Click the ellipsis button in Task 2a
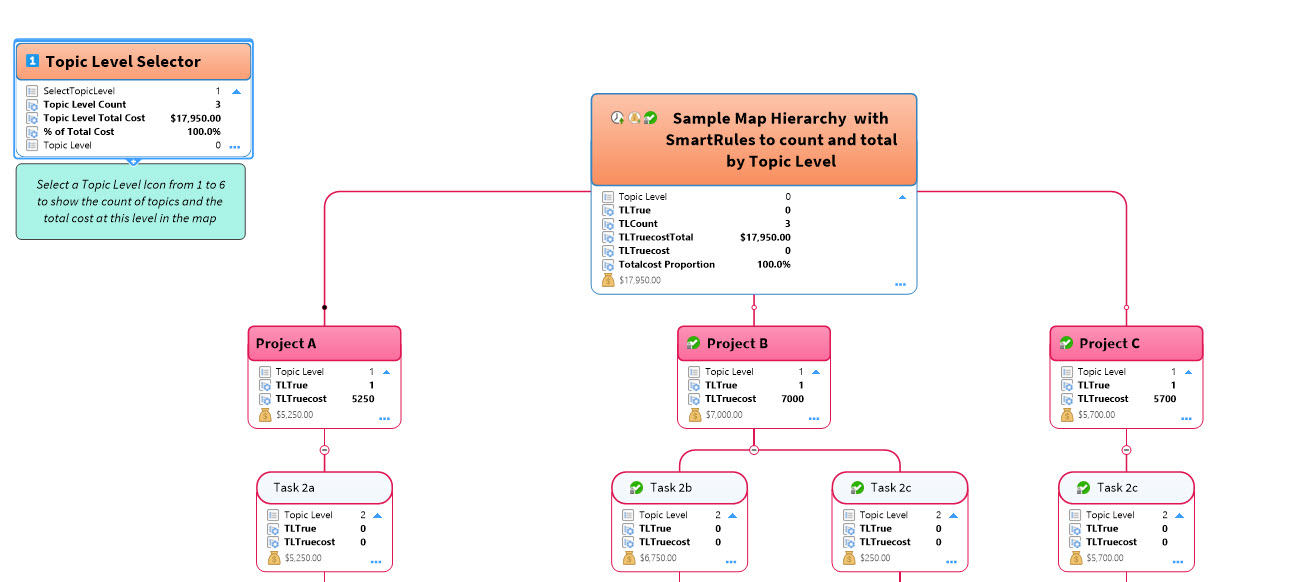Screen dimensions: 1300x582 click(376, 562)
